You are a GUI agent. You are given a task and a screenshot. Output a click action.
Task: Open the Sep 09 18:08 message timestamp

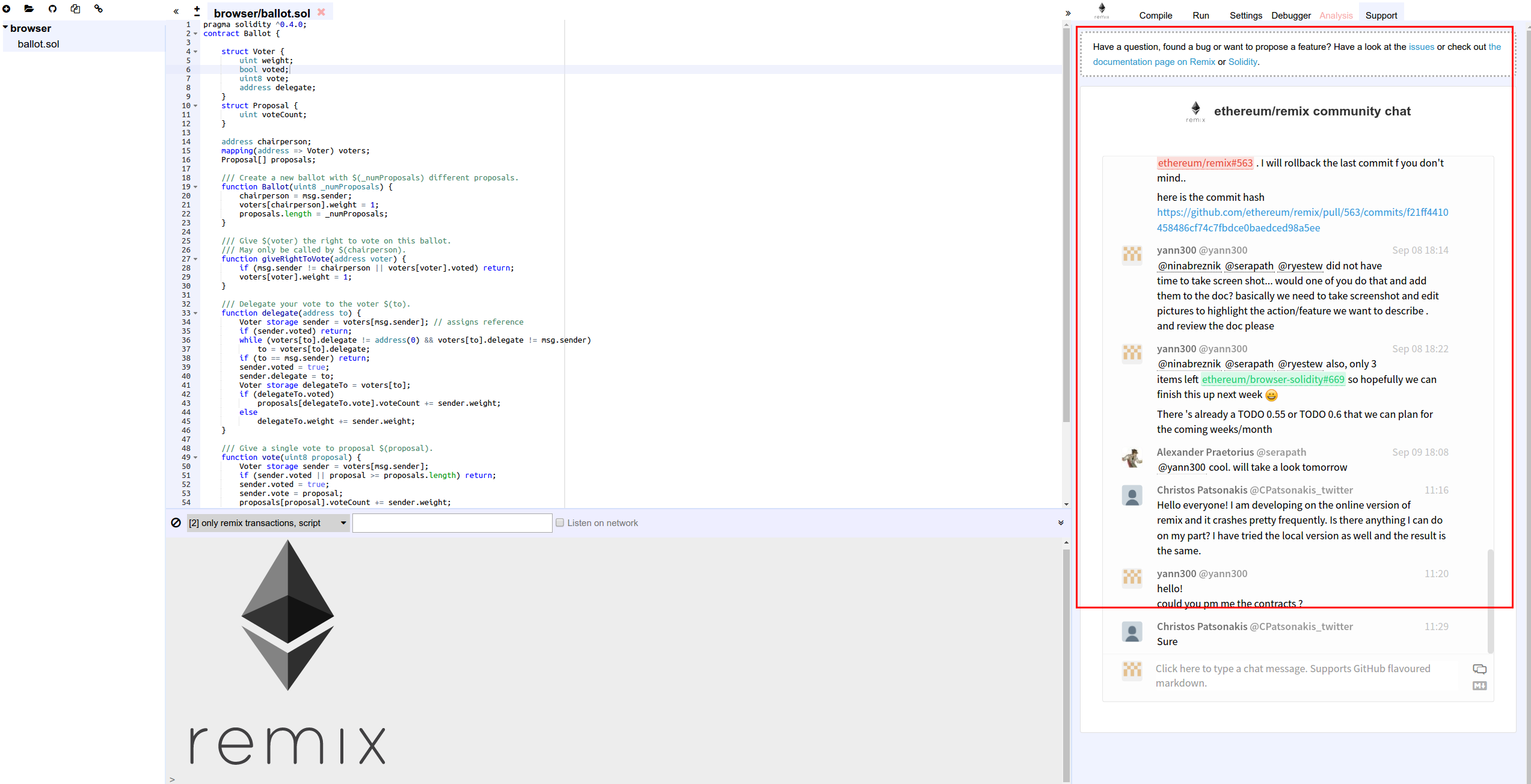(x=1420, y=452)
